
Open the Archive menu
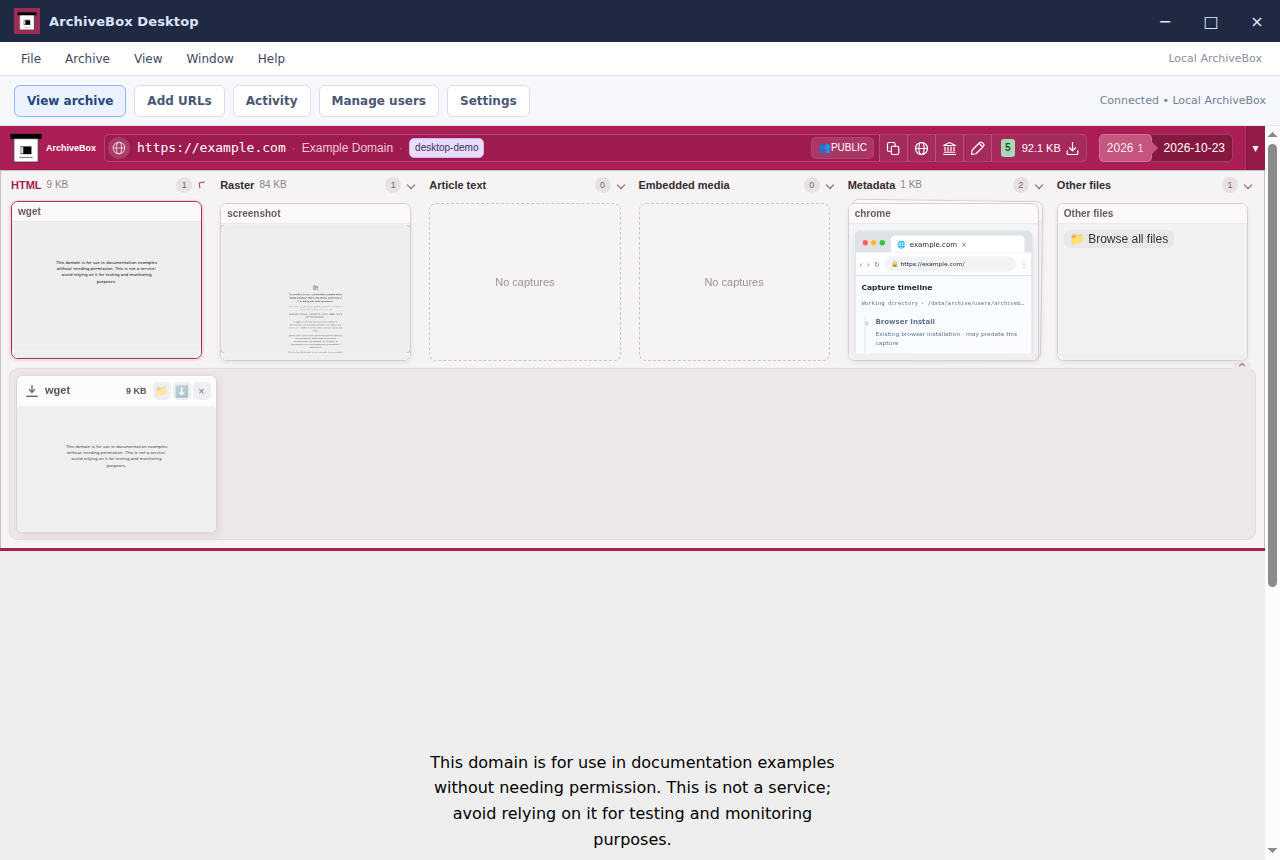tap(87, 59)
